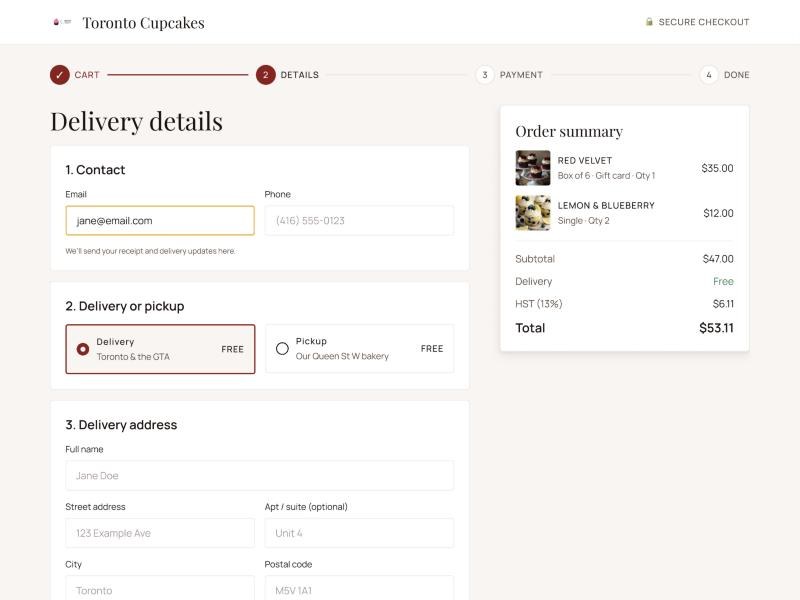Viewport: 800px width, 600px height.
Task: Open the Red Velvet cupcake thumbnail
Action: click(533, 168)
